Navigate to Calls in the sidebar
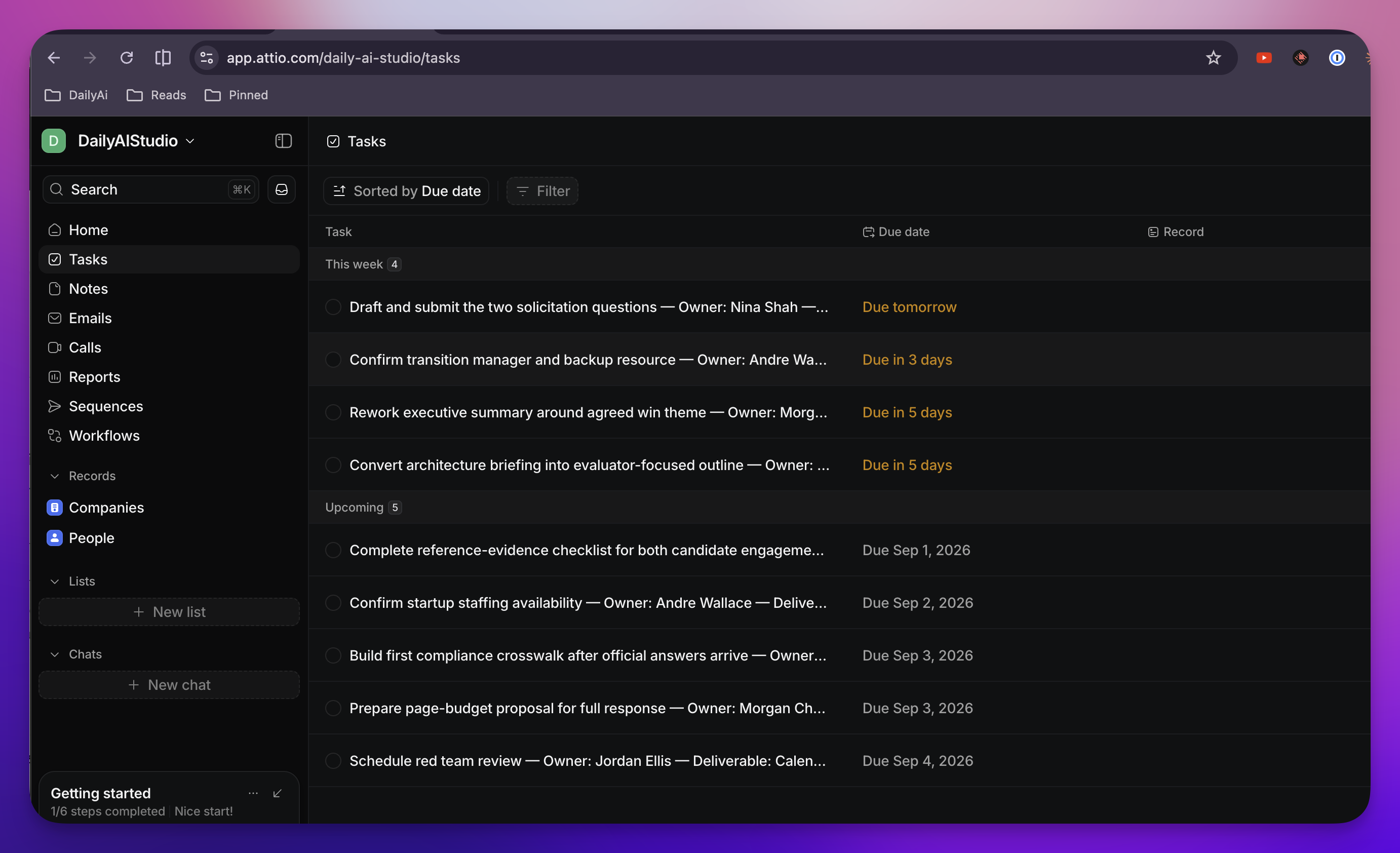1400x853 pixels. pyautogui.click(x=169, y=348)
